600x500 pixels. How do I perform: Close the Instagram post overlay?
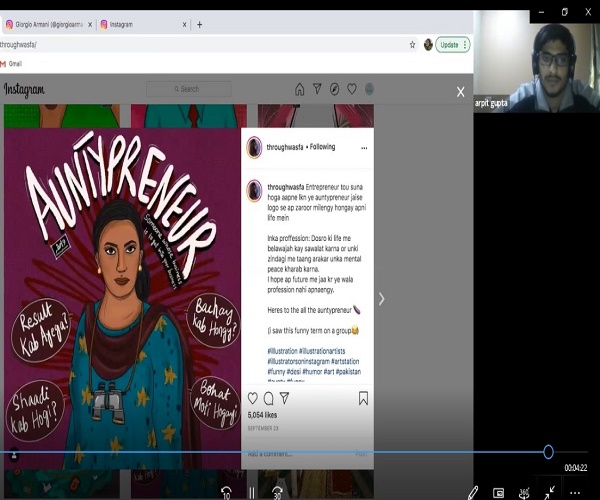461,92
